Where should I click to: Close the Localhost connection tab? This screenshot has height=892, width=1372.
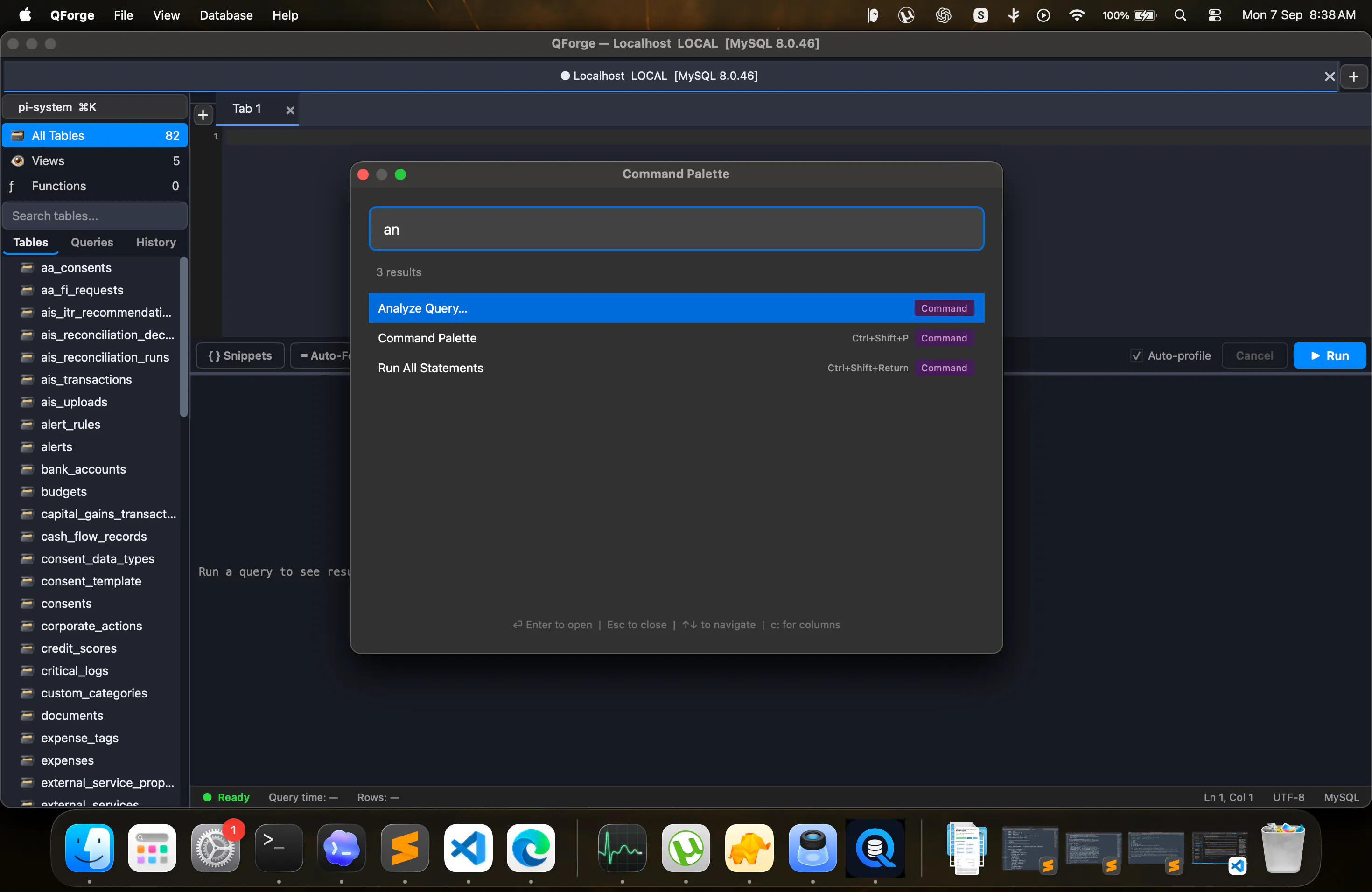pyautogui.click(x=1330, y=76)
